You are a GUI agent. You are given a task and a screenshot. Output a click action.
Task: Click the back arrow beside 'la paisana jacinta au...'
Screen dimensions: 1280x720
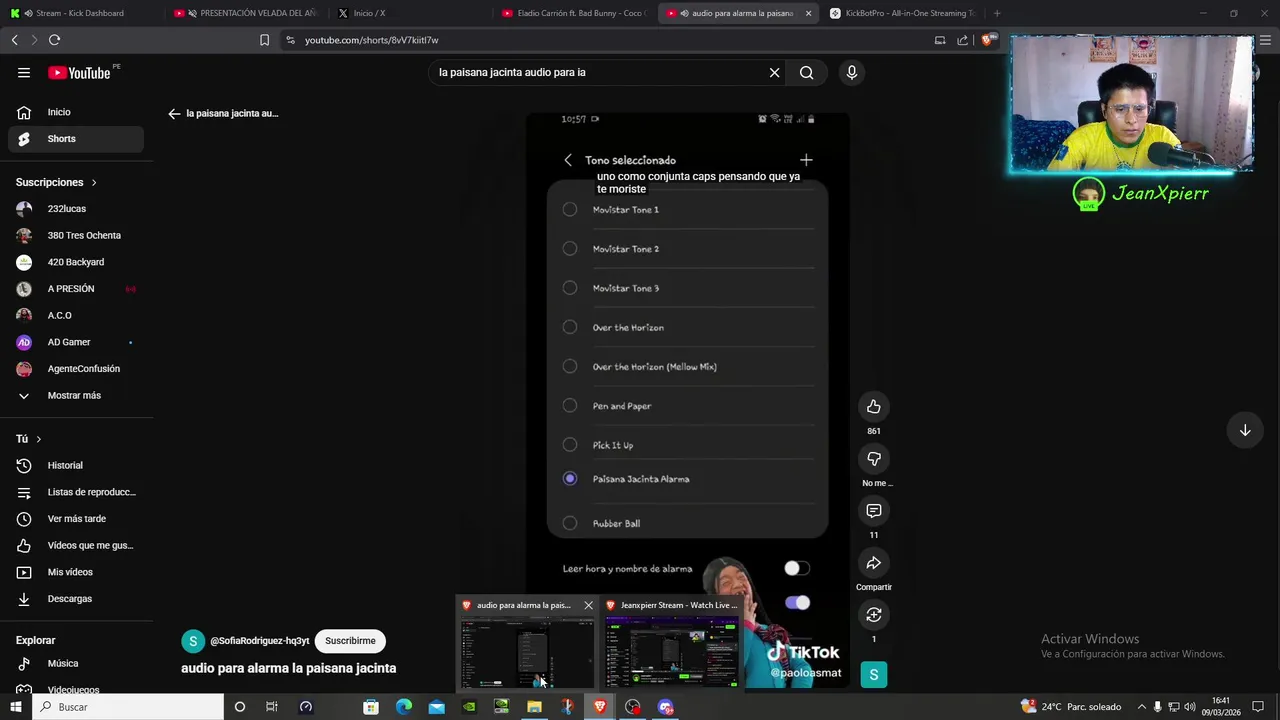(174, 114)
